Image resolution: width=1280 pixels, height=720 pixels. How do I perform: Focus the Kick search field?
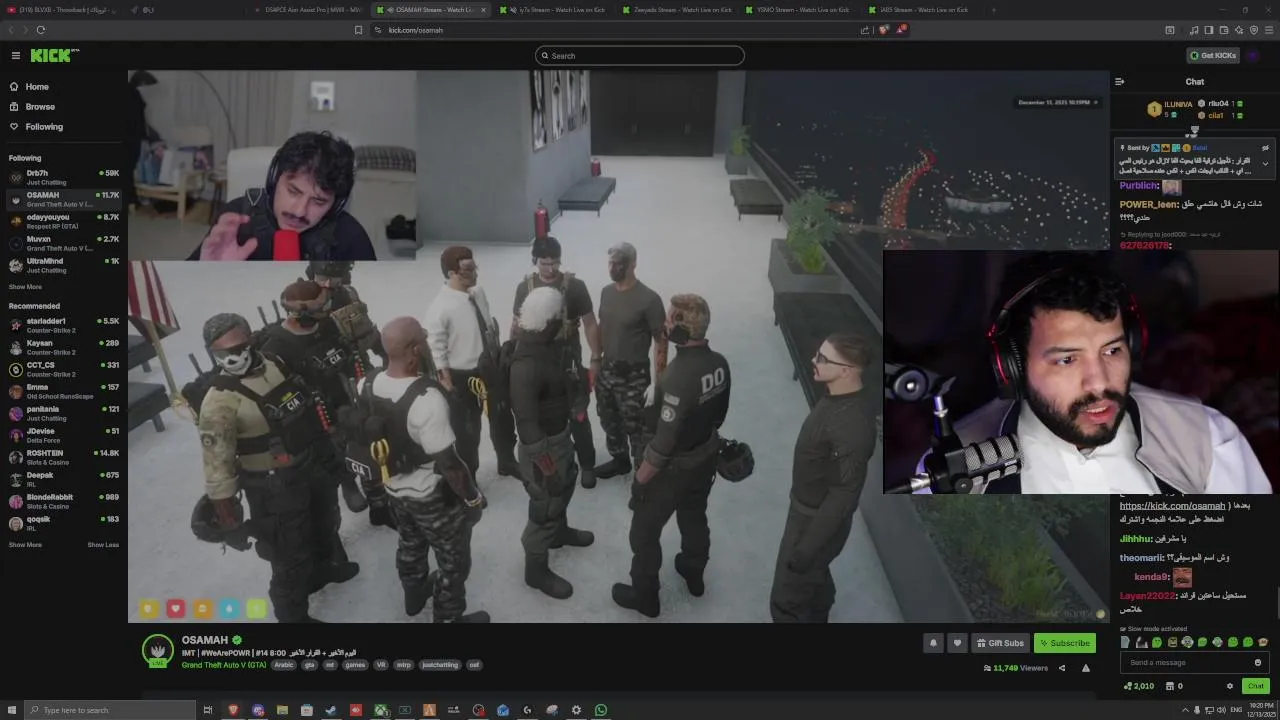tap(640, 56)
